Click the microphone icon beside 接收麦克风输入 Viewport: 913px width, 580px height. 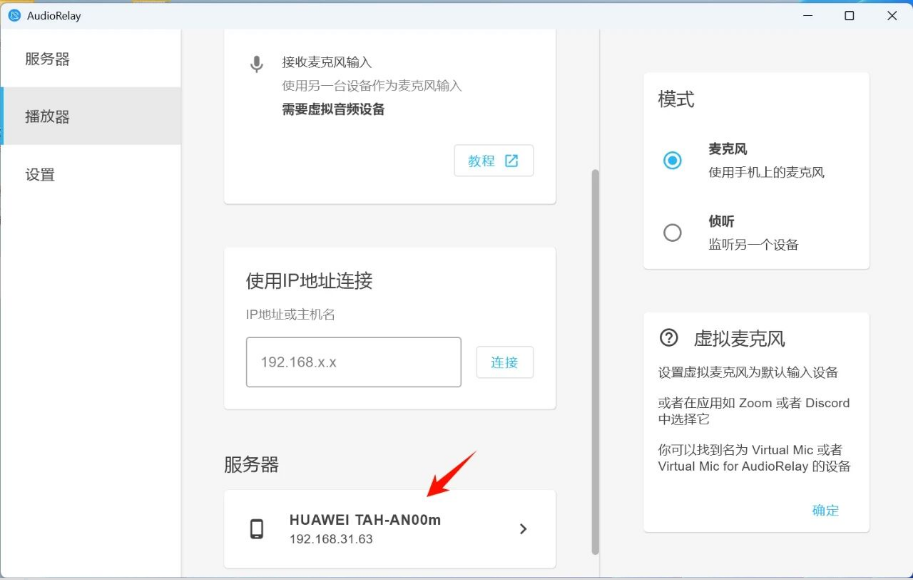[x=257, y=63]
